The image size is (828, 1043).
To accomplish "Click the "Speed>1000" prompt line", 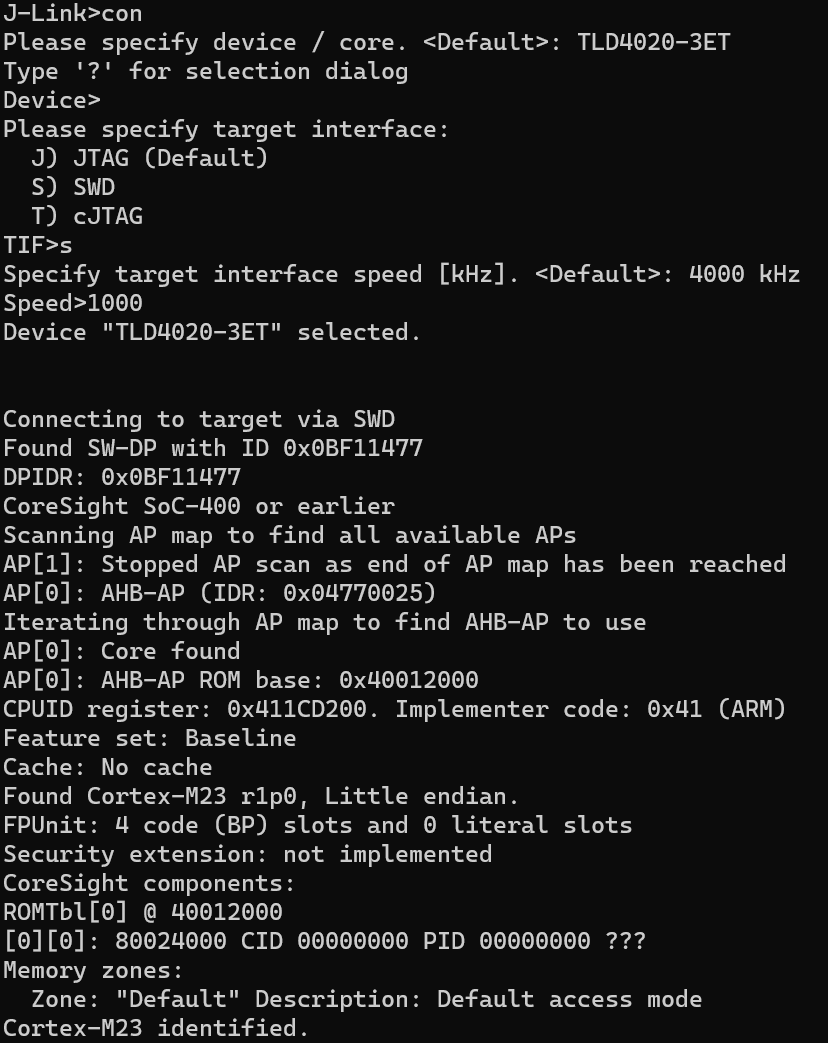I will click(73, 303).
